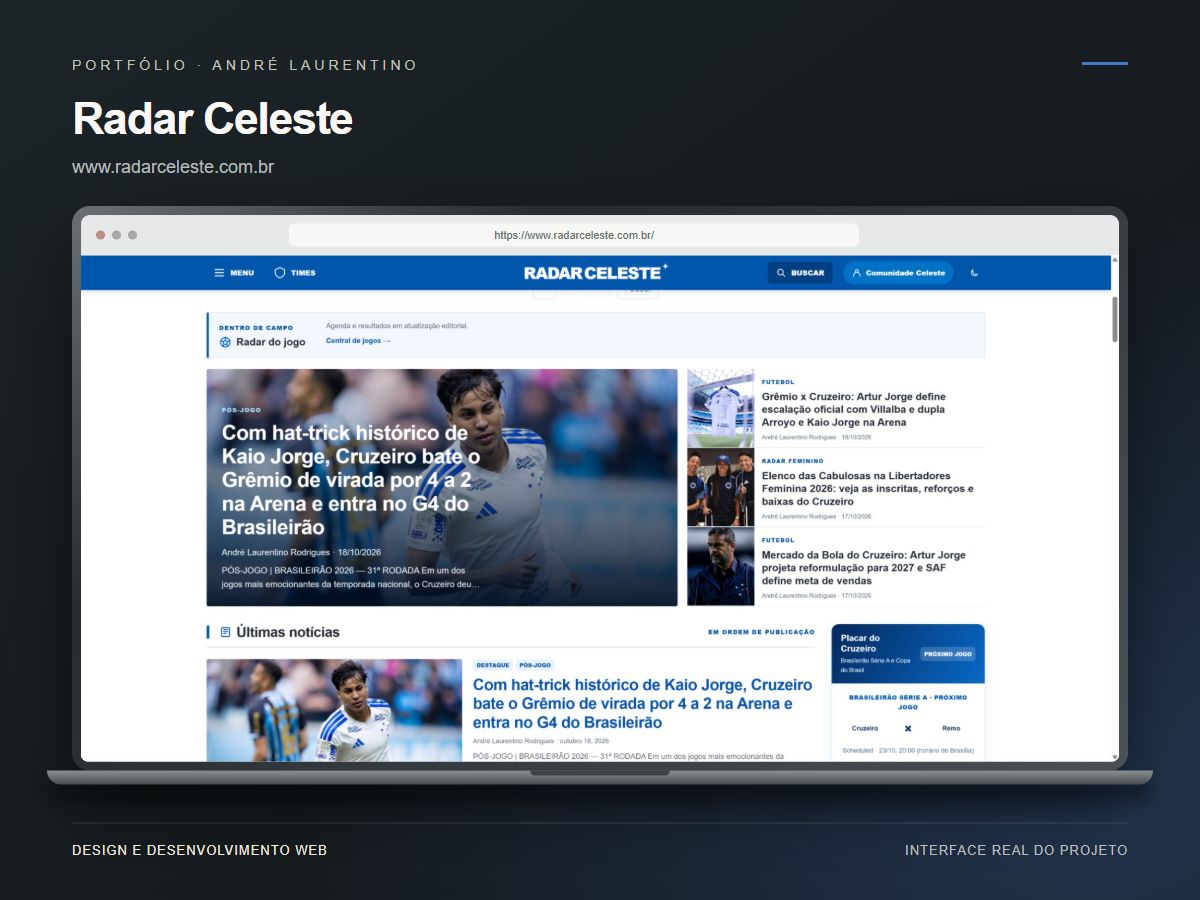Click the soccer ball Radar do jogo icon
The width and height of the screenshot is (1200, 900).
[225, 342]
